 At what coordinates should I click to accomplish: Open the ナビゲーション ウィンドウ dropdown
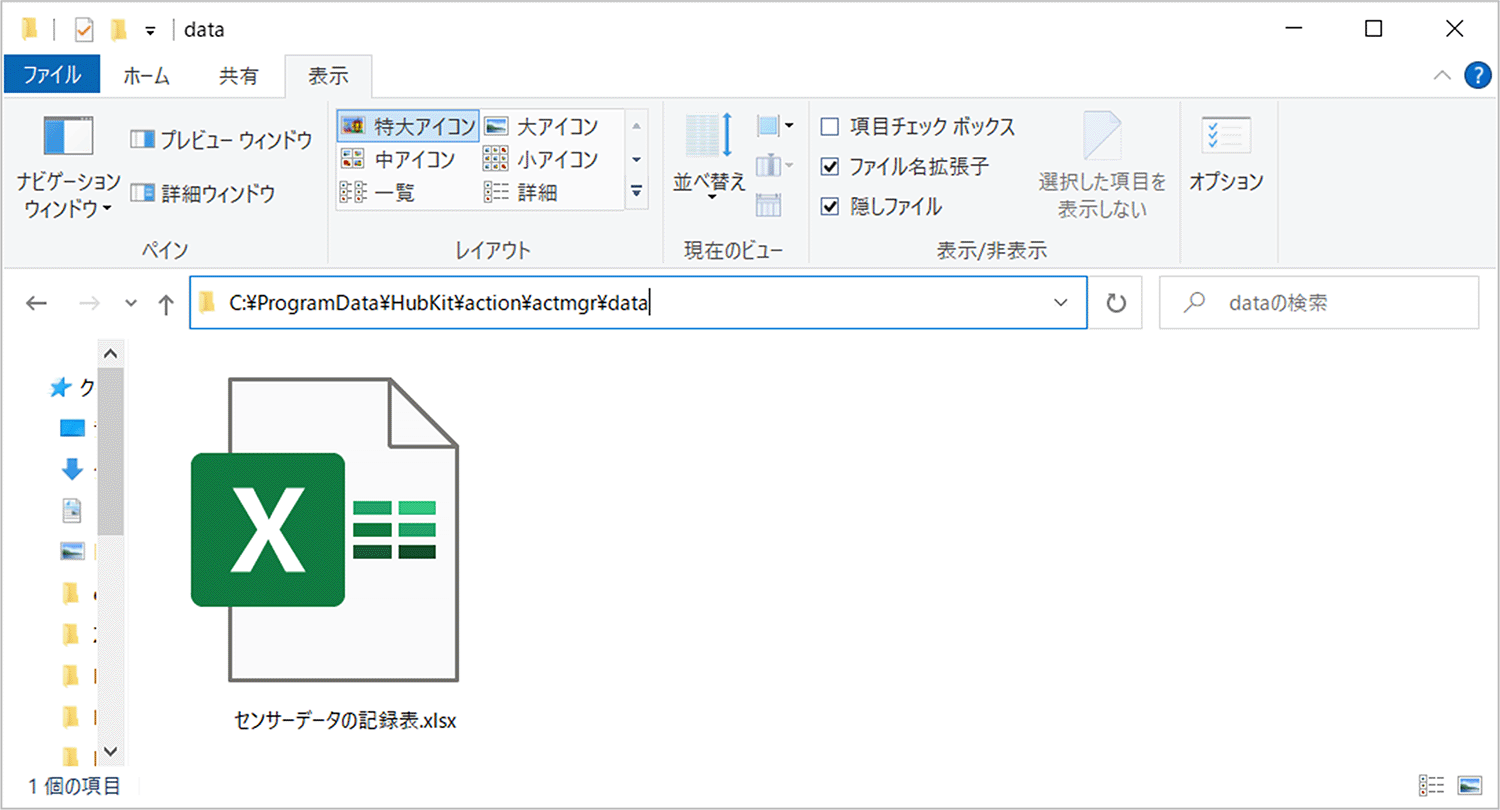68,165
